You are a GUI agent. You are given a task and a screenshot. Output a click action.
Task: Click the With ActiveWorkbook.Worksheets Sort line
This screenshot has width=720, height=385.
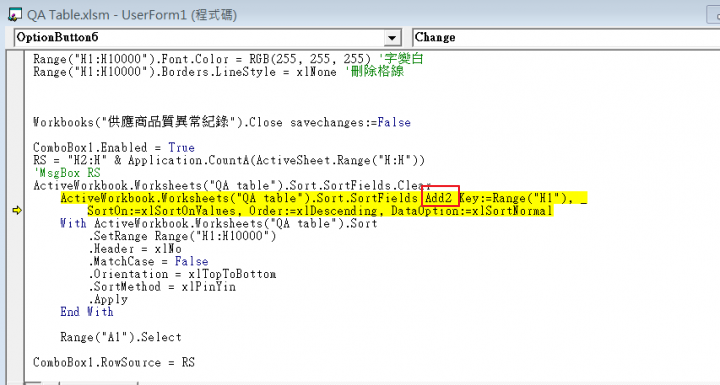pos(219,223)
